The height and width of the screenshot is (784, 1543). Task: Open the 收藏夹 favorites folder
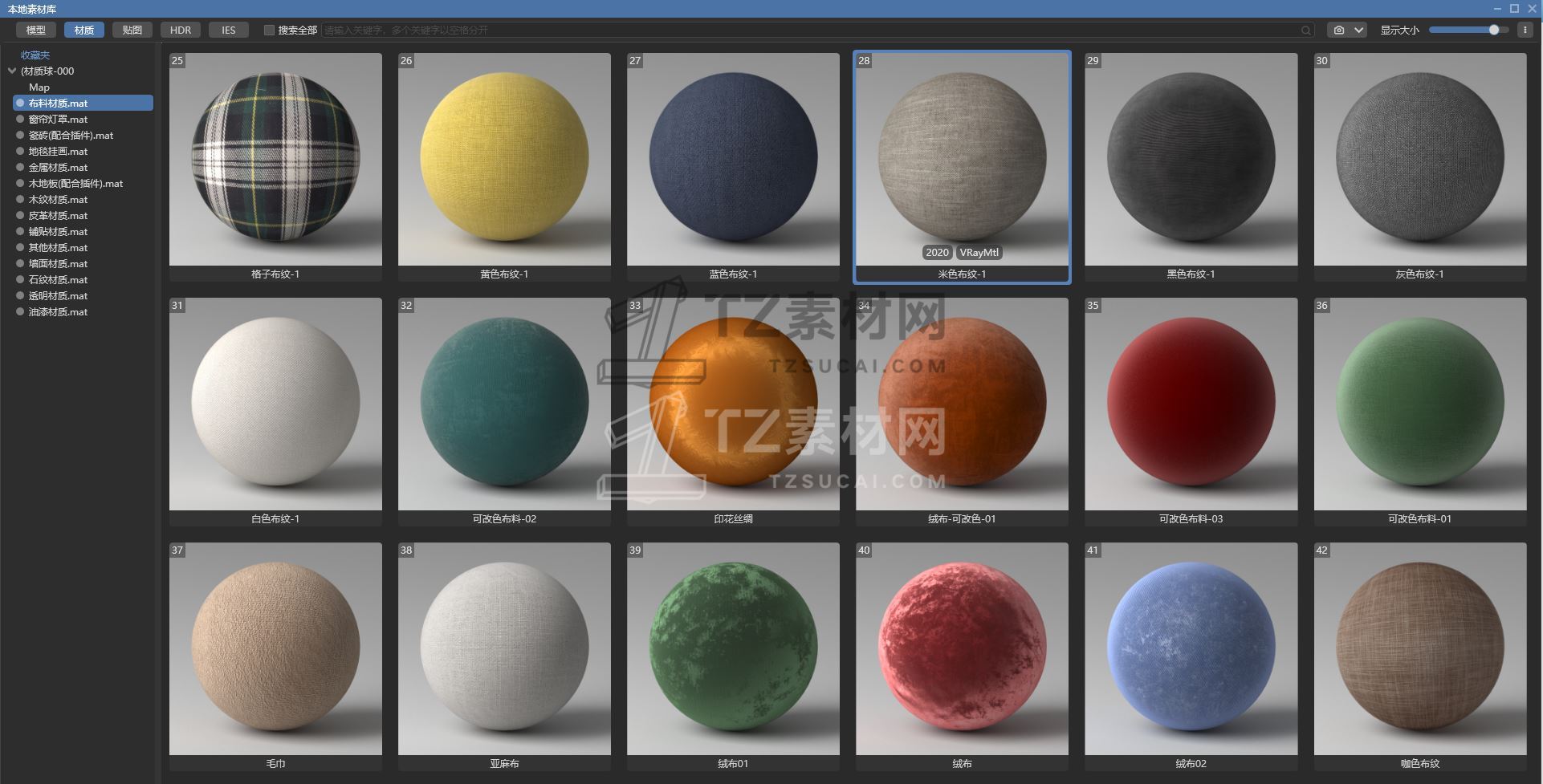click(35, 55)
